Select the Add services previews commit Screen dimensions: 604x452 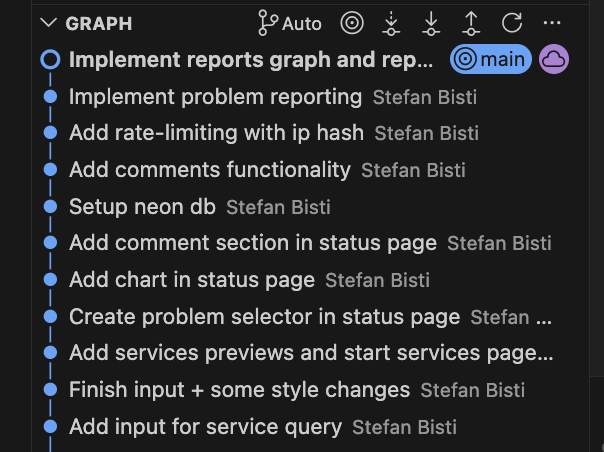pyautogui.click(x=311, y=353)
